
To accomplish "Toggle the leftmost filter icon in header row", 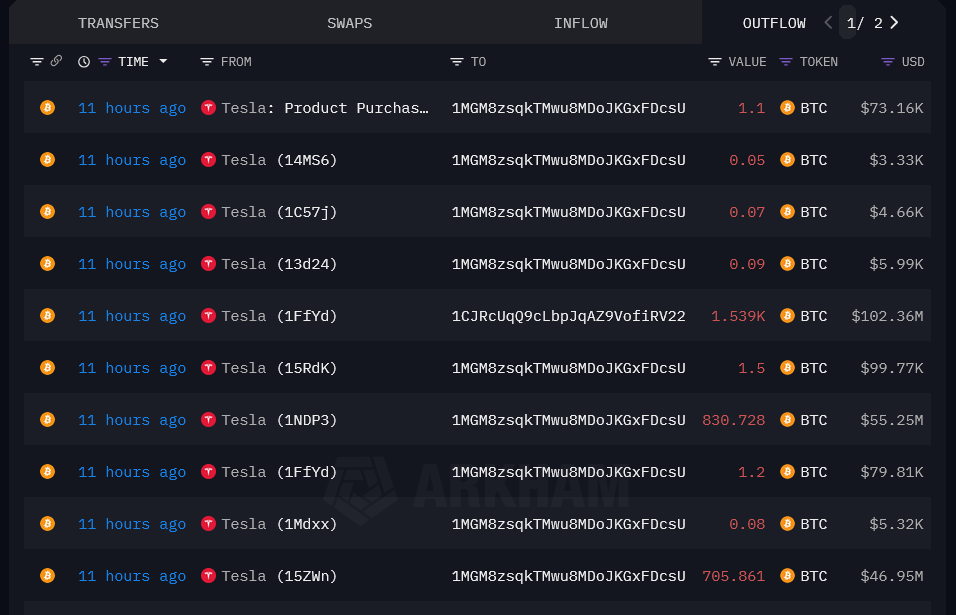I will coord(36,61).
